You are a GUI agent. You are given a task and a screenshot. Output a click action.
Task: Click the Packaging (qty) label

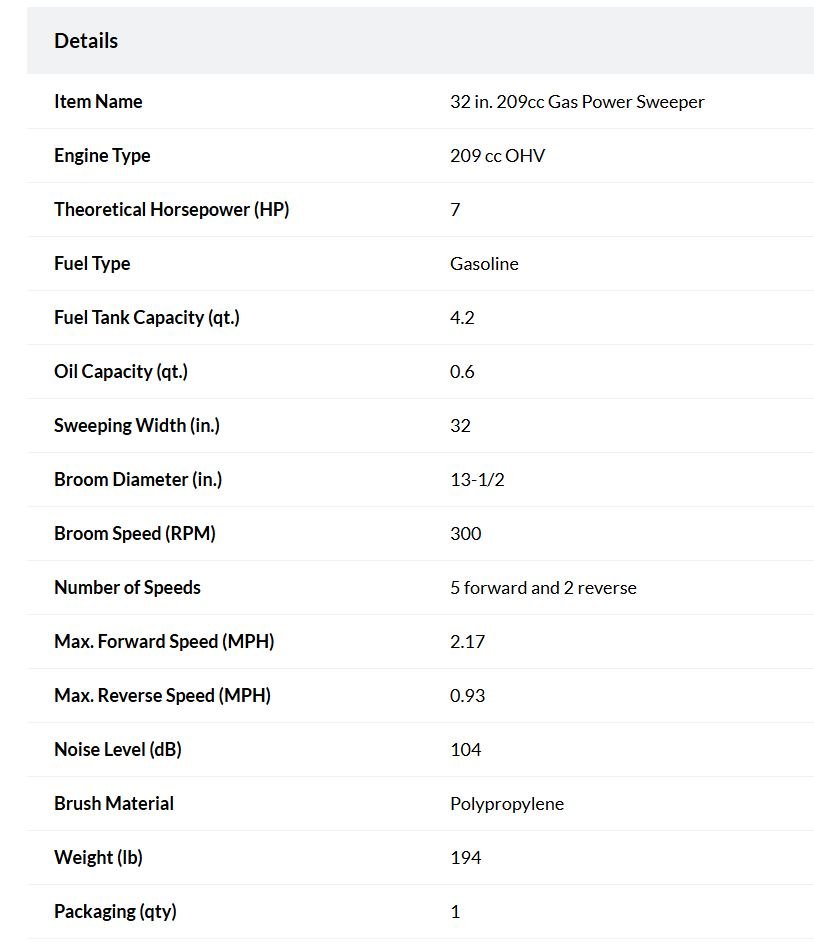pos(115,912)
